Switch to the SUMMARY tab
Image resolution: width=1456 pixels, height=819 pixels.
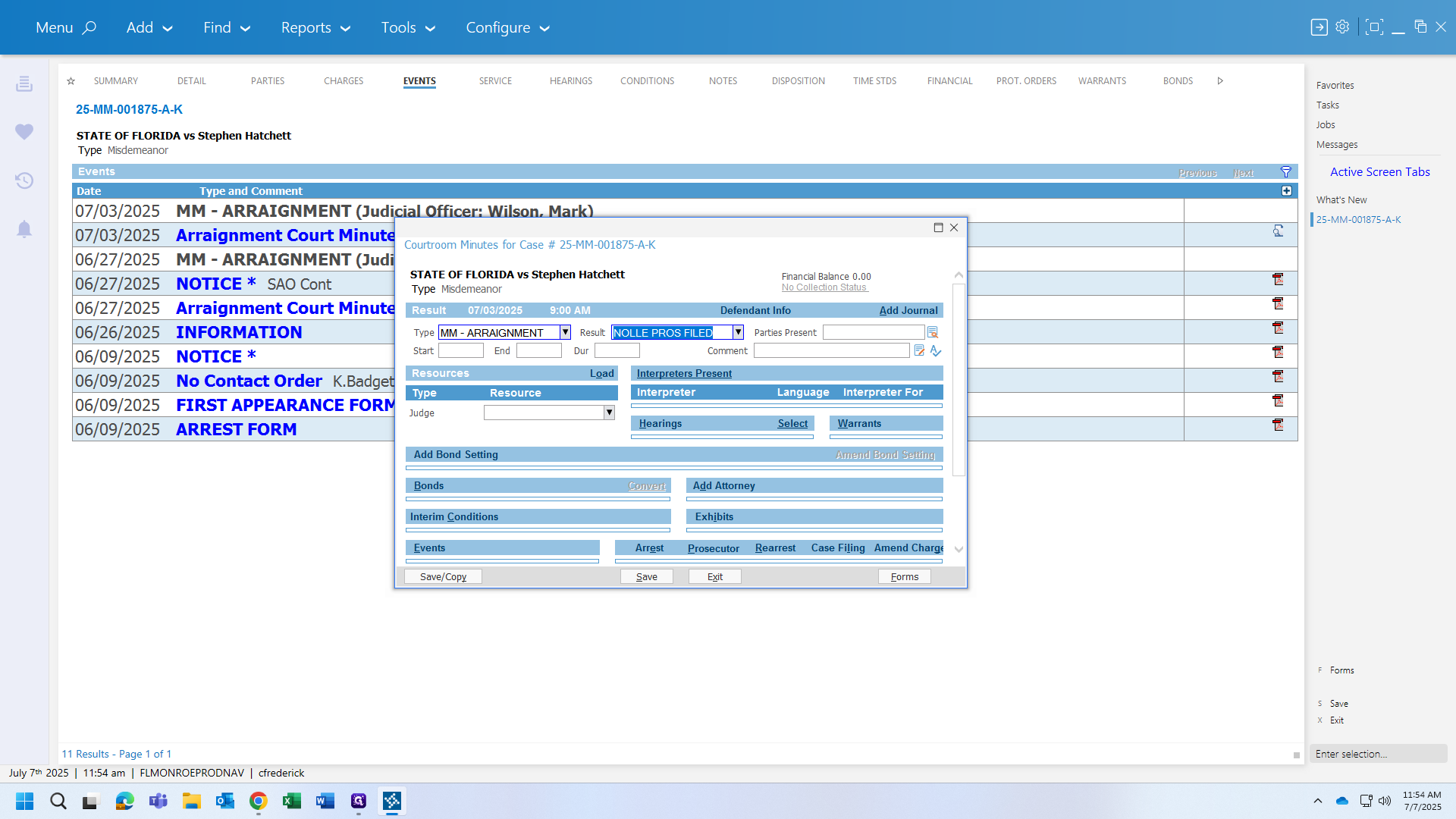[x=116, y=81]
